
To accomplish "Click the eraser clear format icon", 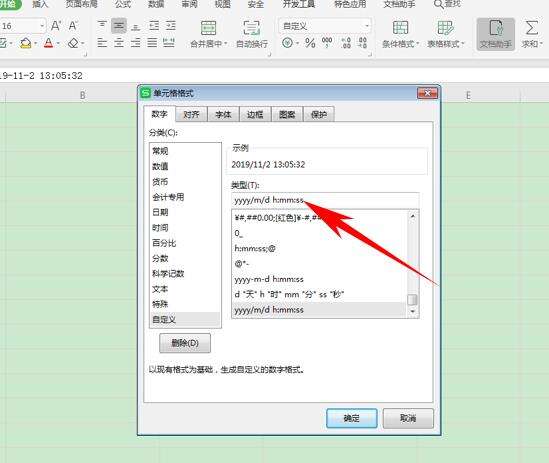I will [73, 43].
